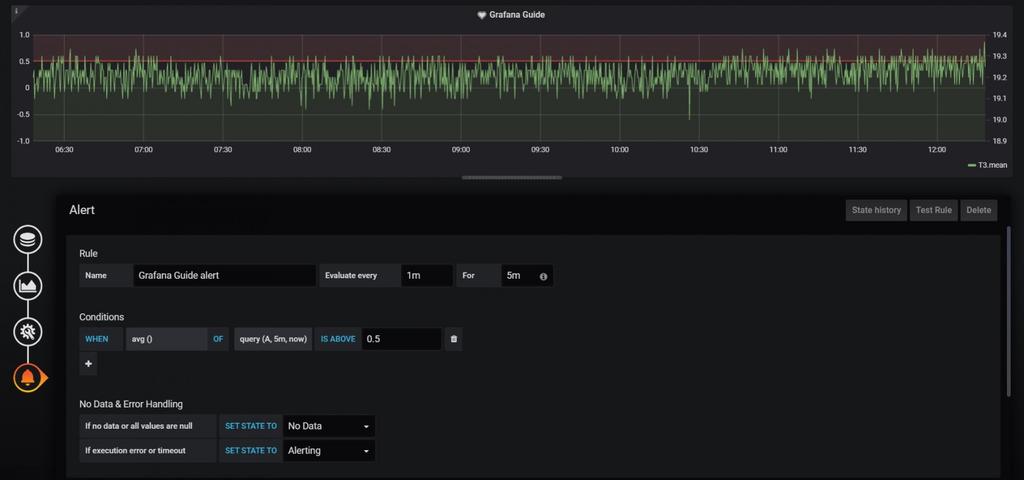The width and height of the screenshot is (1024, 480).
Task: Open the No Data state dropdown
Action: coord(329,426)
